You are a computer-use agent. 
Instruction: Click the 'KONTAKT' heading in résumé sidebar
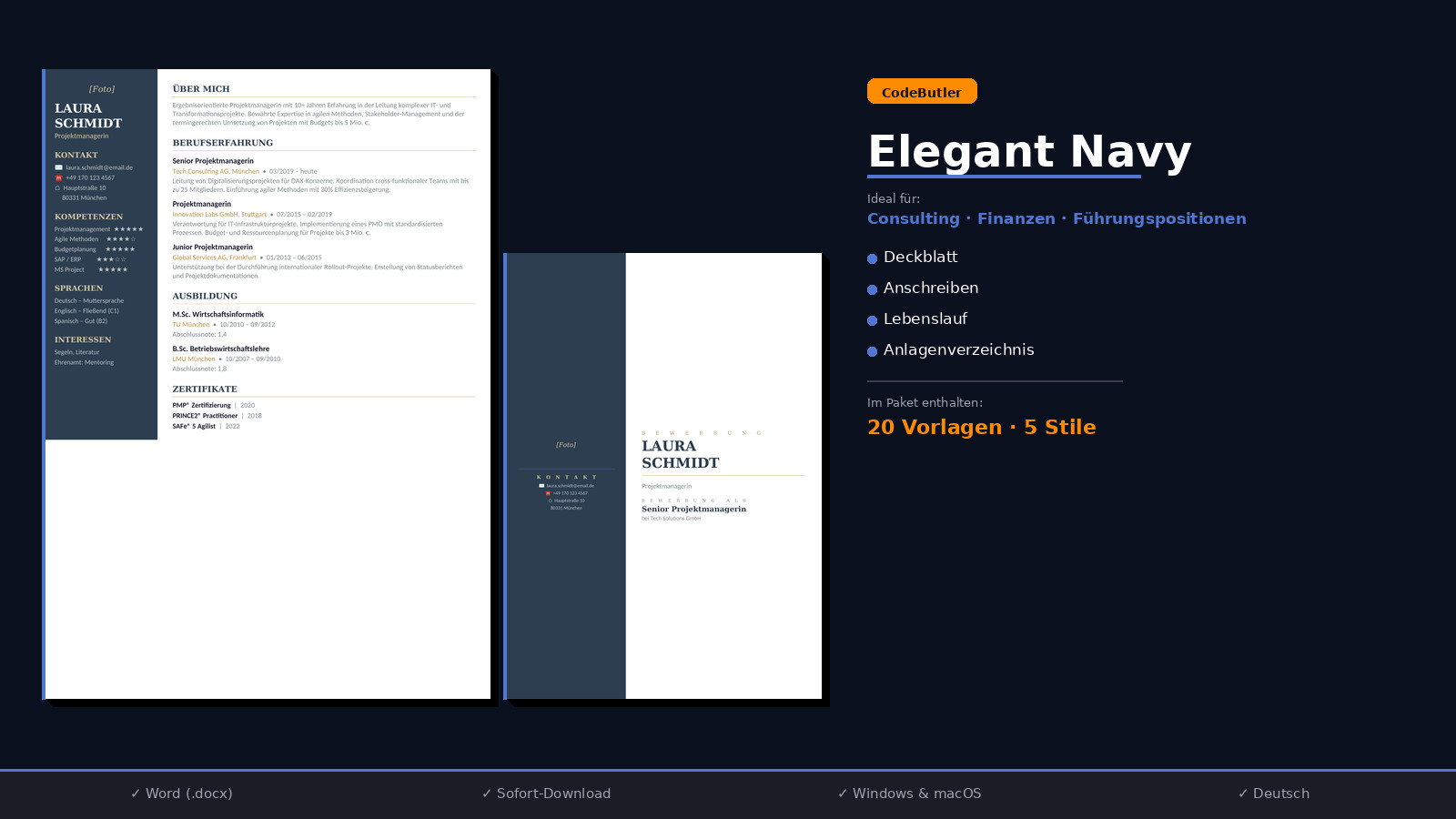pyautogui.click(x=76, y=156)
